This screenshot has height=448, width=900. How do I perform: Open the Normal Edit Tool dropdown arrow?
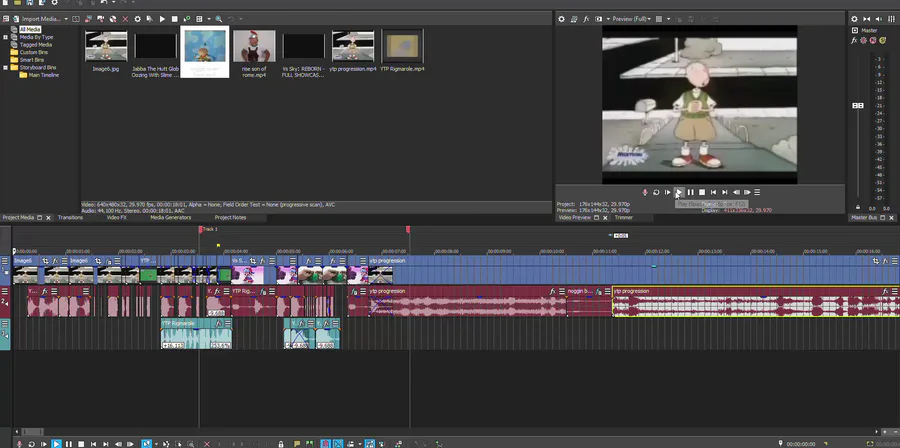156,444
